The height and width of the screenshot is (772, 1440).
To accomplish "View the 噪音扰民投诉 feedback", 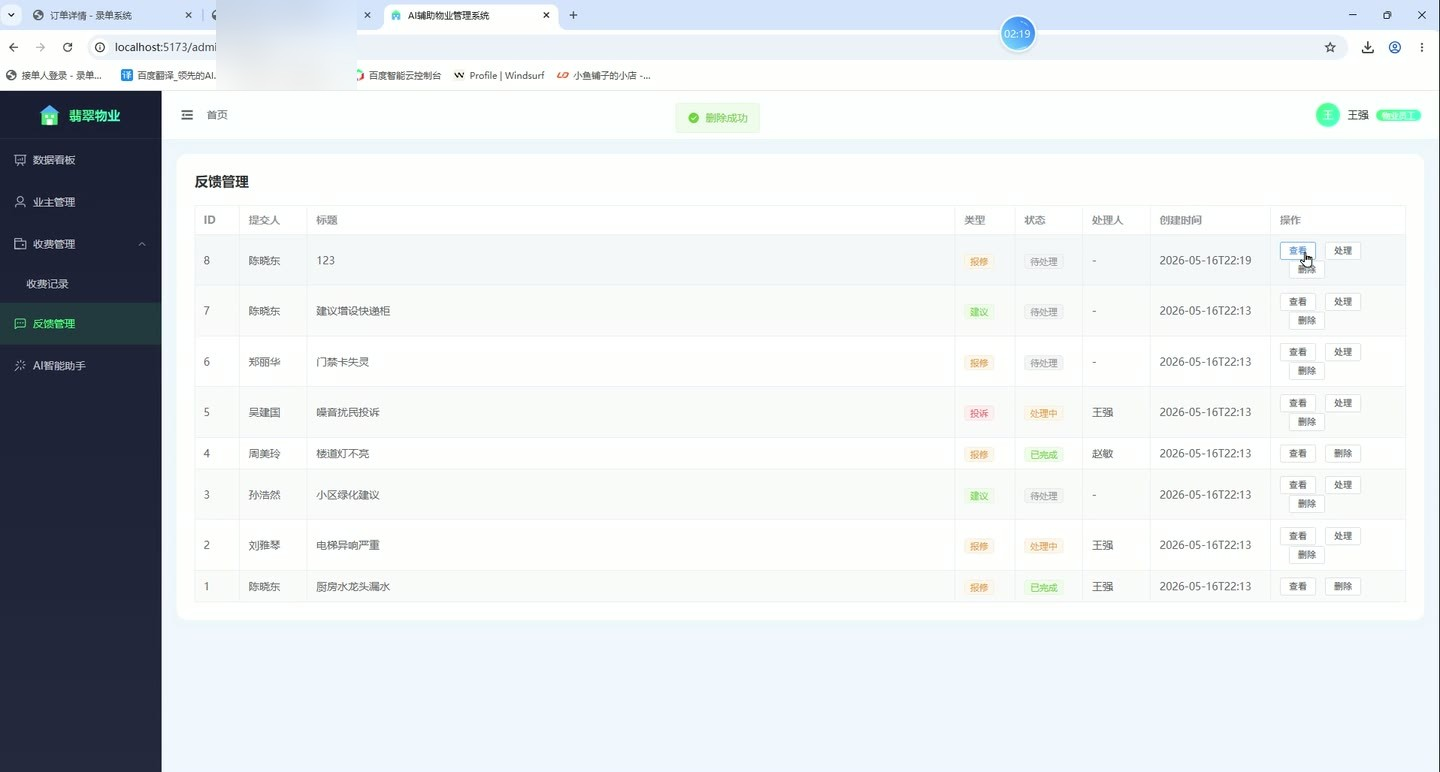I will 1298,403.
